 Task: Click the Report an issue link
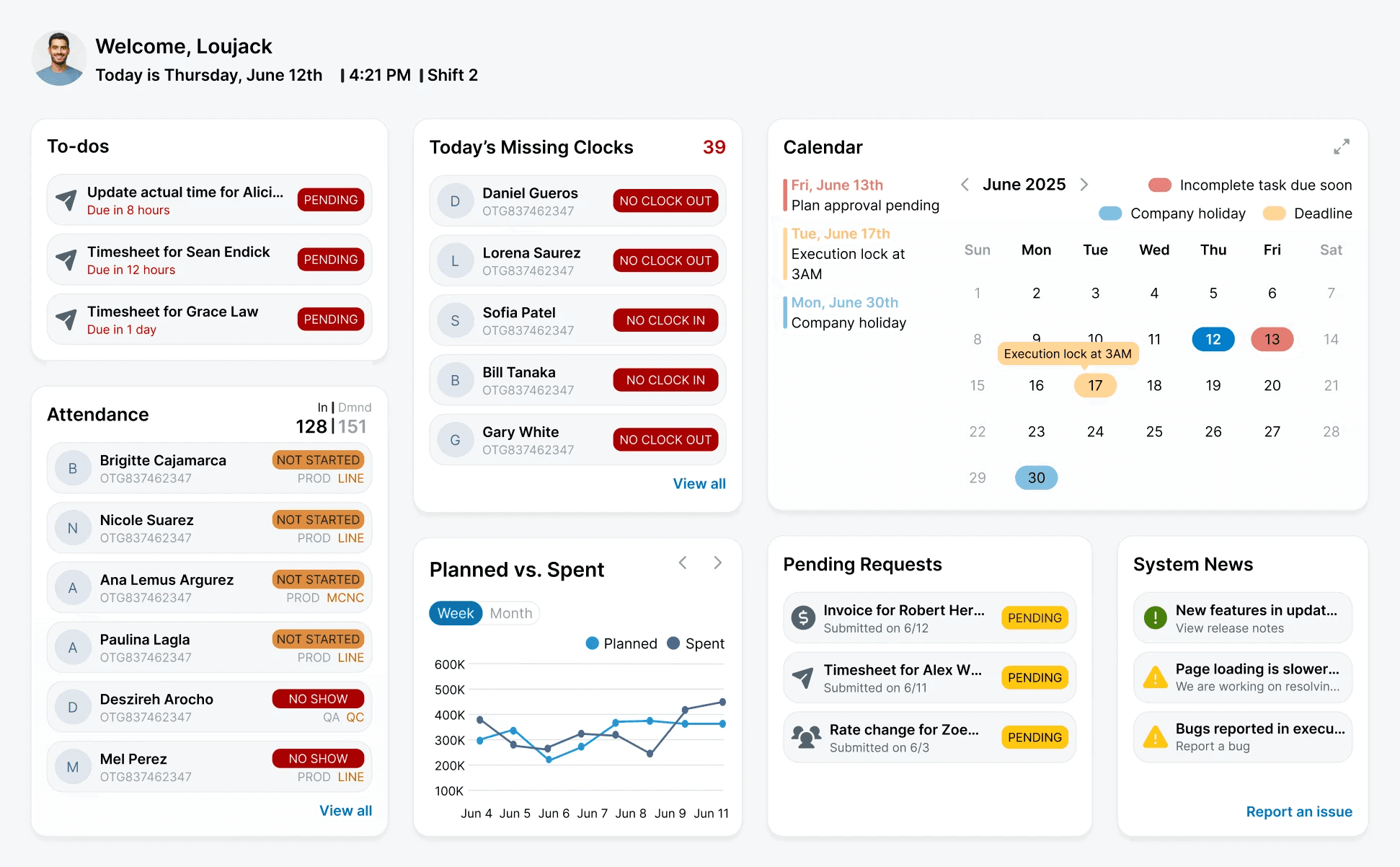point(1298,811)
